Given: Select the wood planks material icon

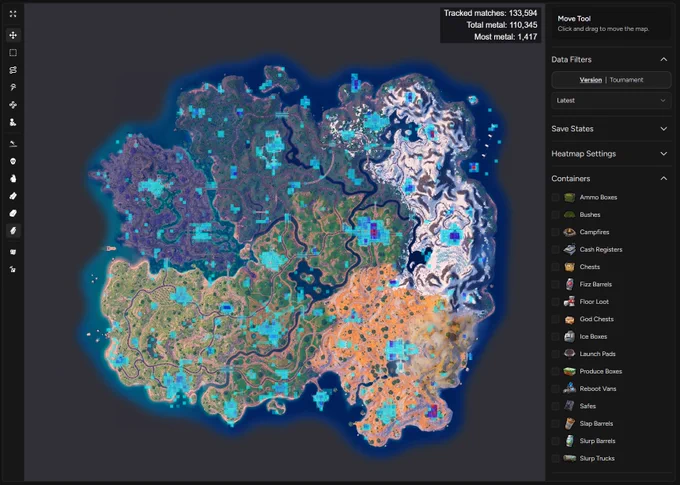Looking at the screenshot, I should coord(13,196).
